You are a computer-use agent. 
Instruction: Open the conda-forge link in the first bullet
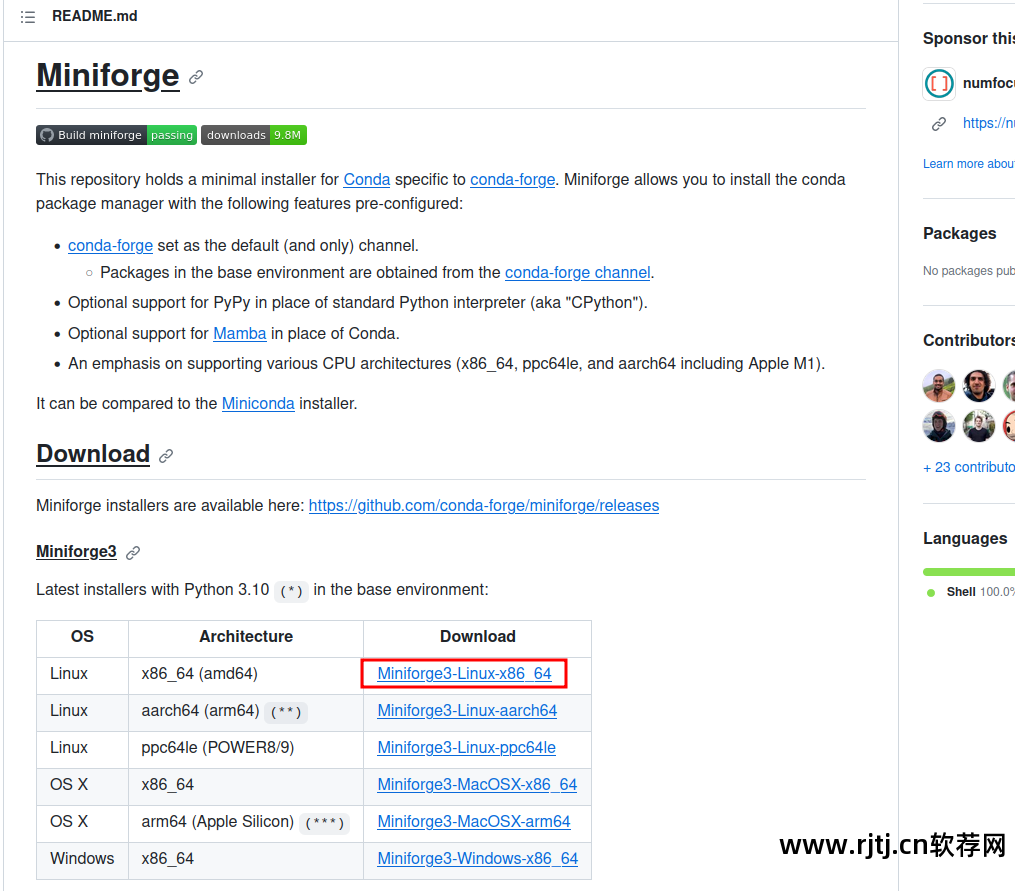click(x=110, y=245)
